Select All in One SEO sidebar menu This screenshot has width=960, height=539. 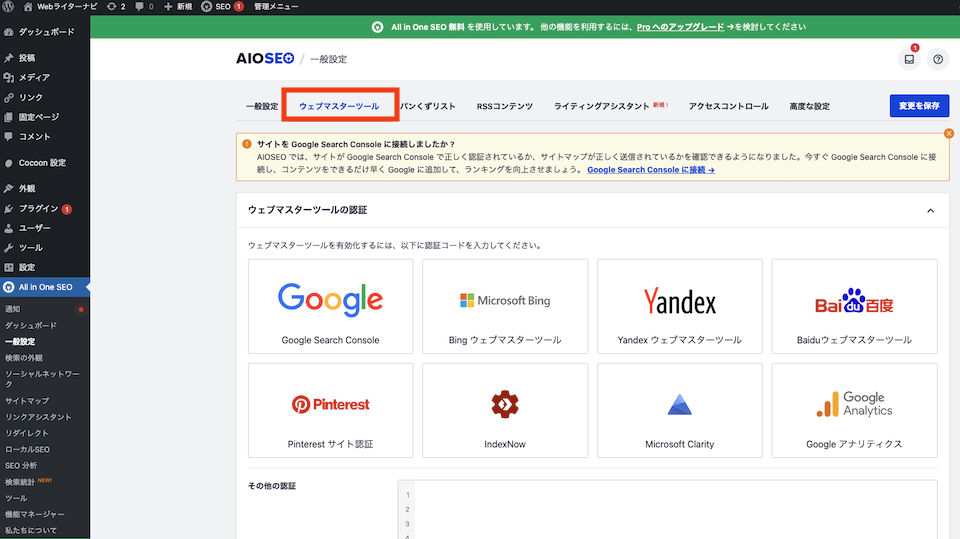pyautogui.click(x=45, y=287)
